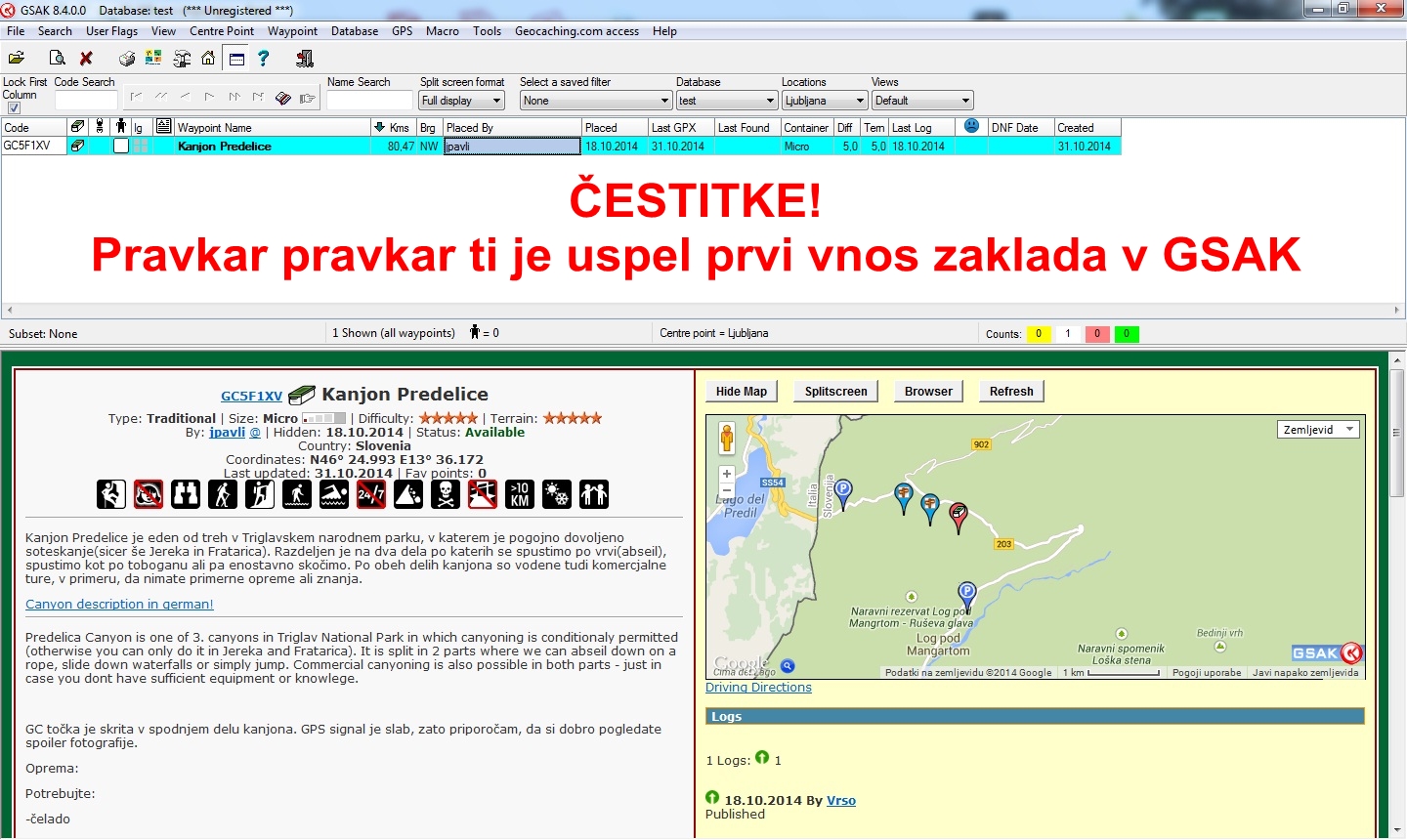Viewport: 1407px width, 840px height.
Task: Click the smiley face column header
Action: tap(971, 126)
